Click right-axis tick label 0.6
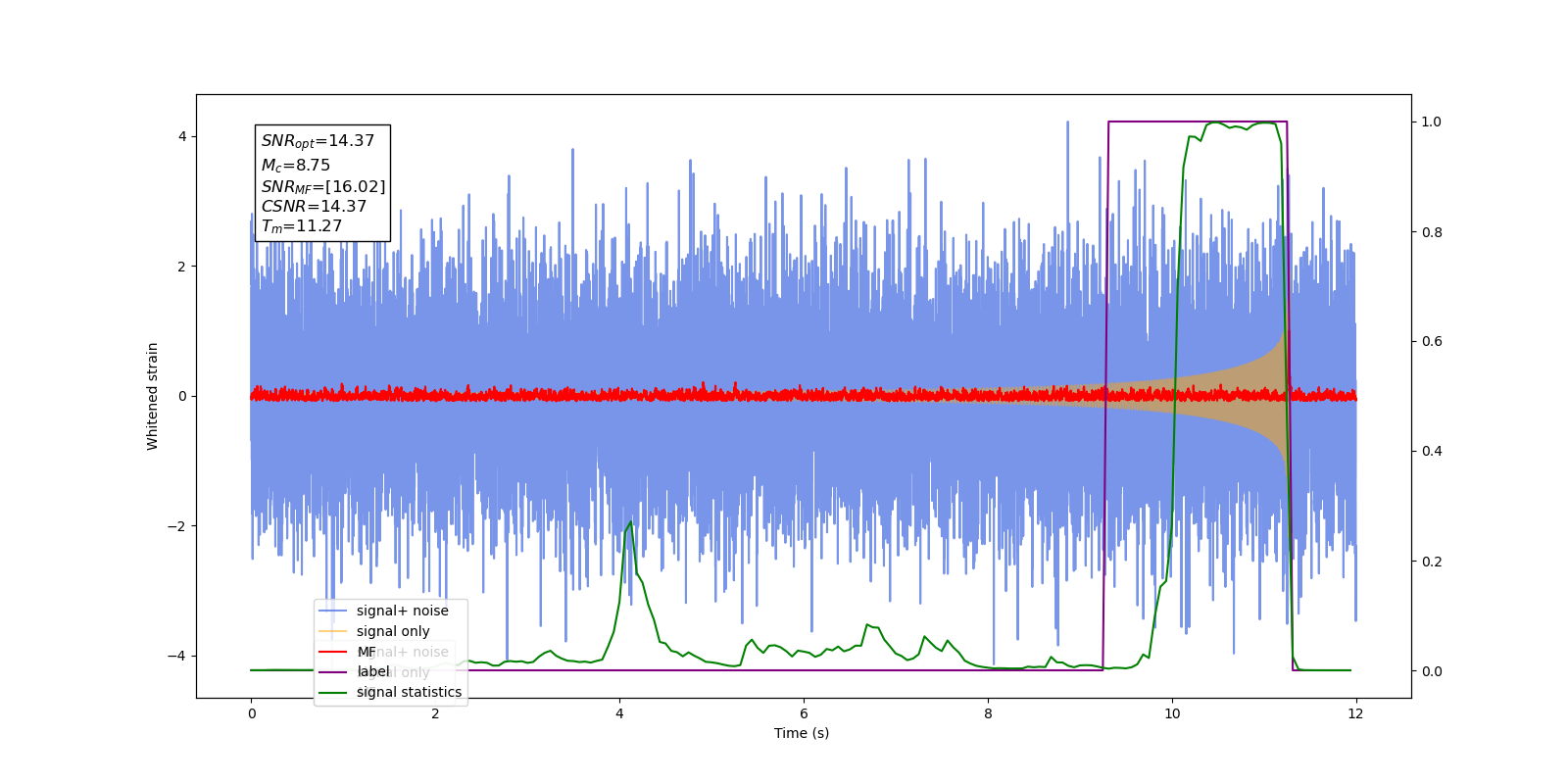Image resolution: width=1568 pixels, height=784 pixels. 1432,341
